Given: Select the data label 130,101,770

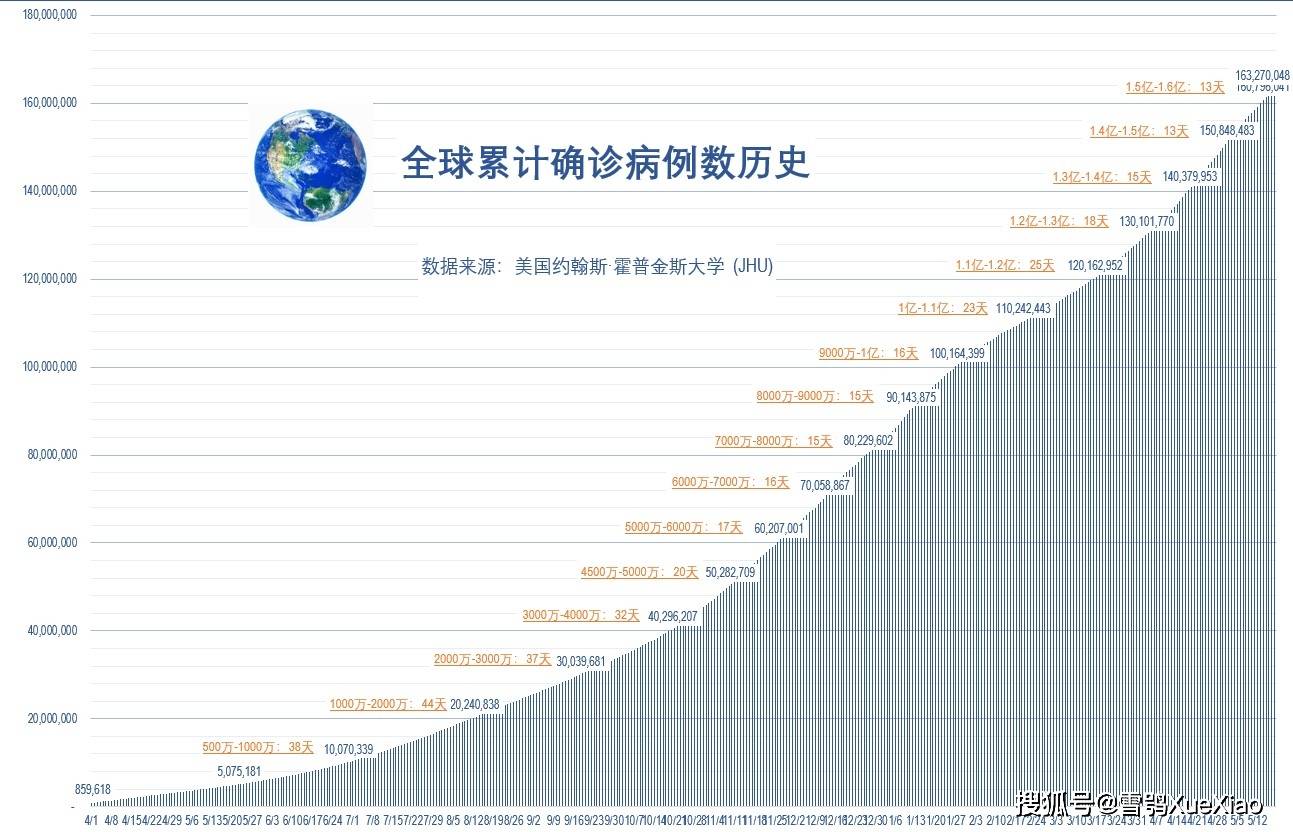Looking at the screenshot, I should pos(1147,221).
